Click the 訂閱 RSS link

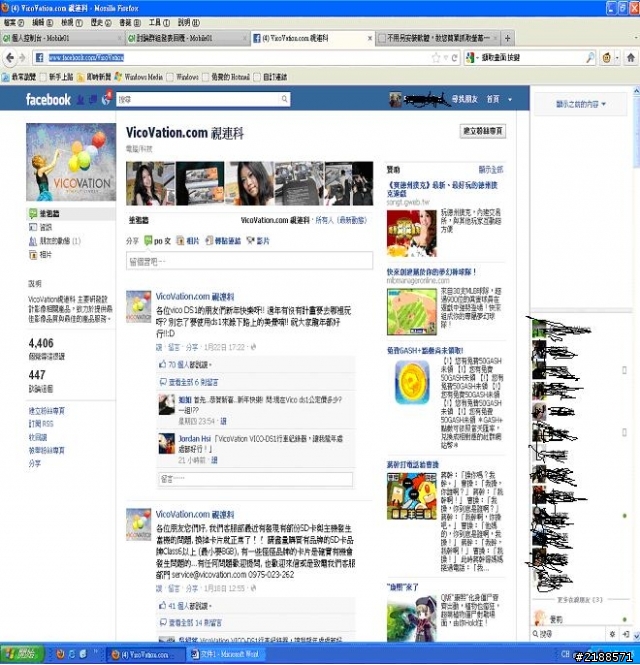(x=41, y=424)
